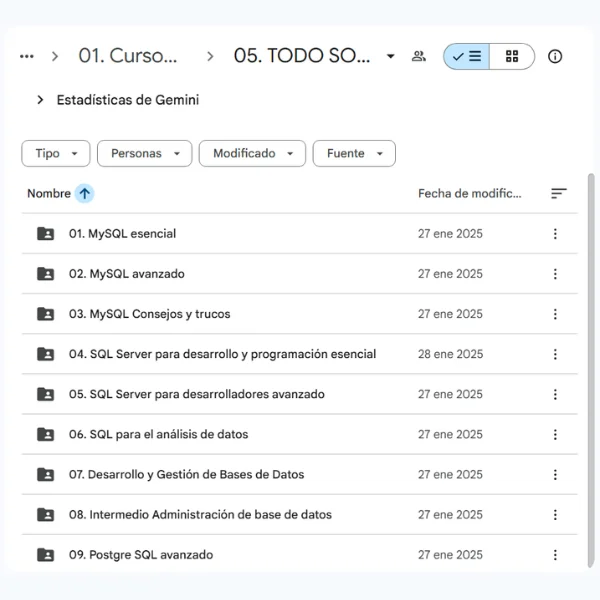Open the Tipo filter dropdown
Screen dimensions: 600x600
56,153
